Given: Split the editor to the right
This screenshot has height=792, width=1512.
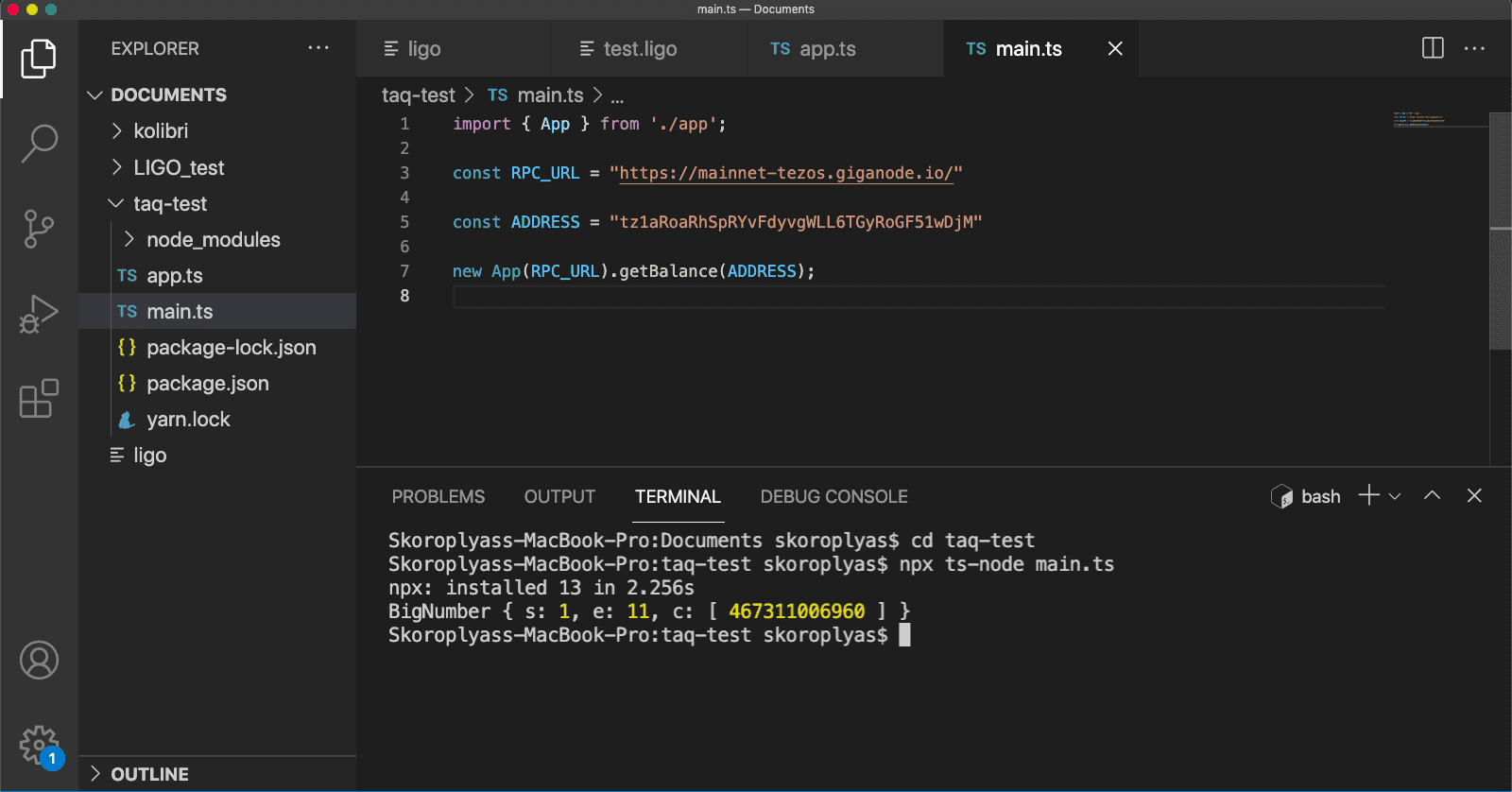Looking at the screenshot, I should pos(1433,48).
